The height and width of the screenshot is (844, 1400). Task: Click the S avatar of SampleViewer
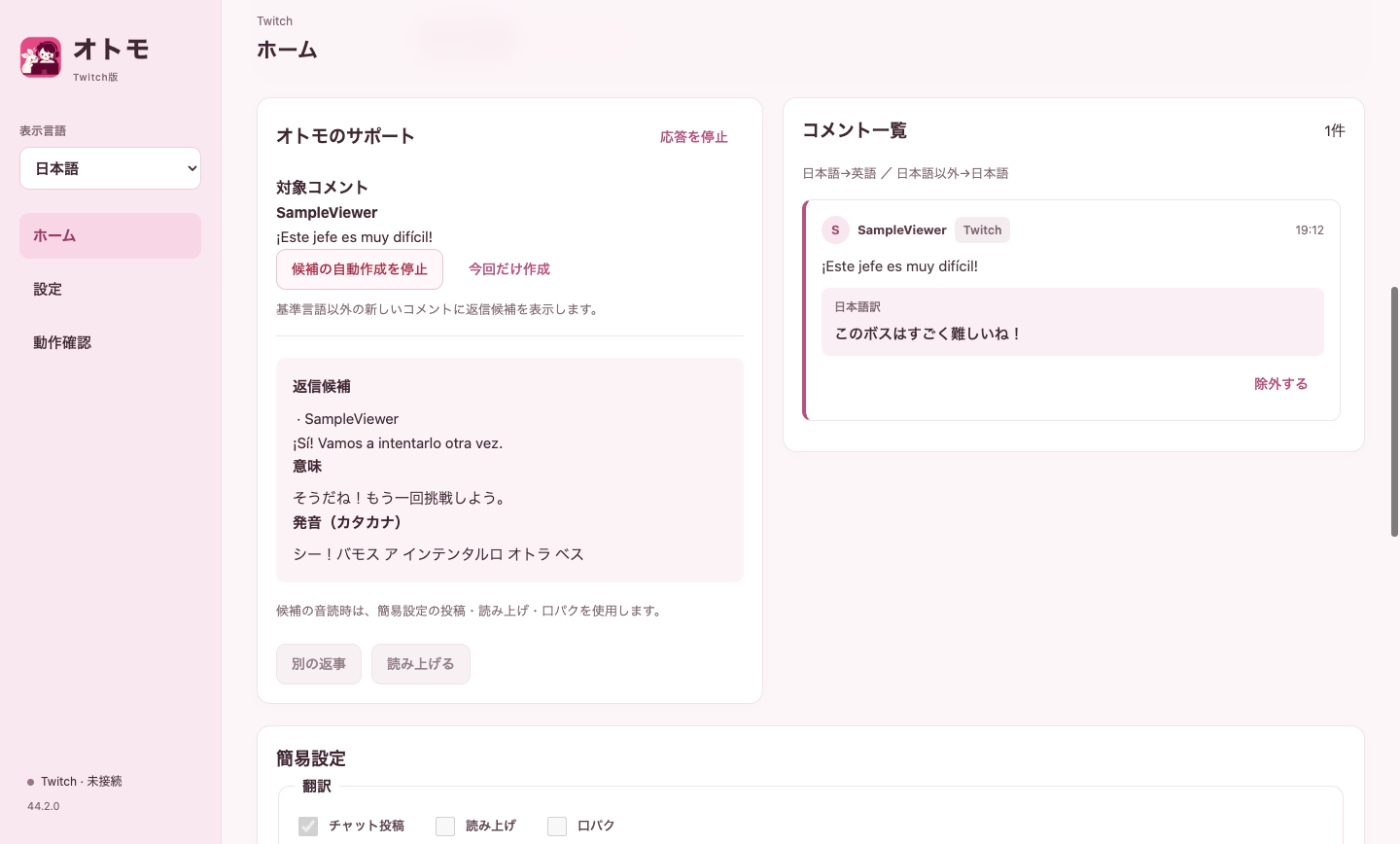835,230
